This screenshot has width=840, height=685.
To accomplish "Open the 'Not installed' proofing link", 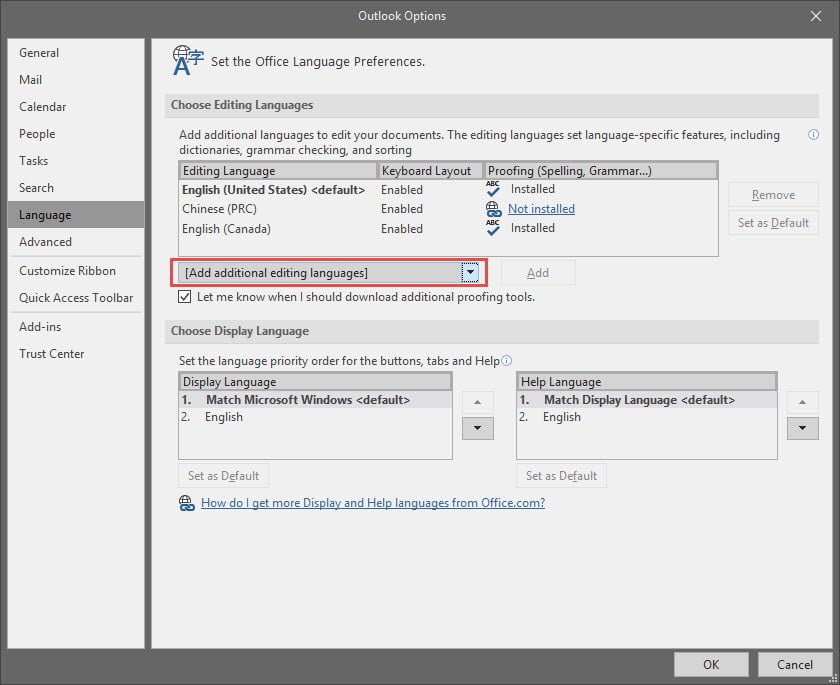I will (541, 209).
